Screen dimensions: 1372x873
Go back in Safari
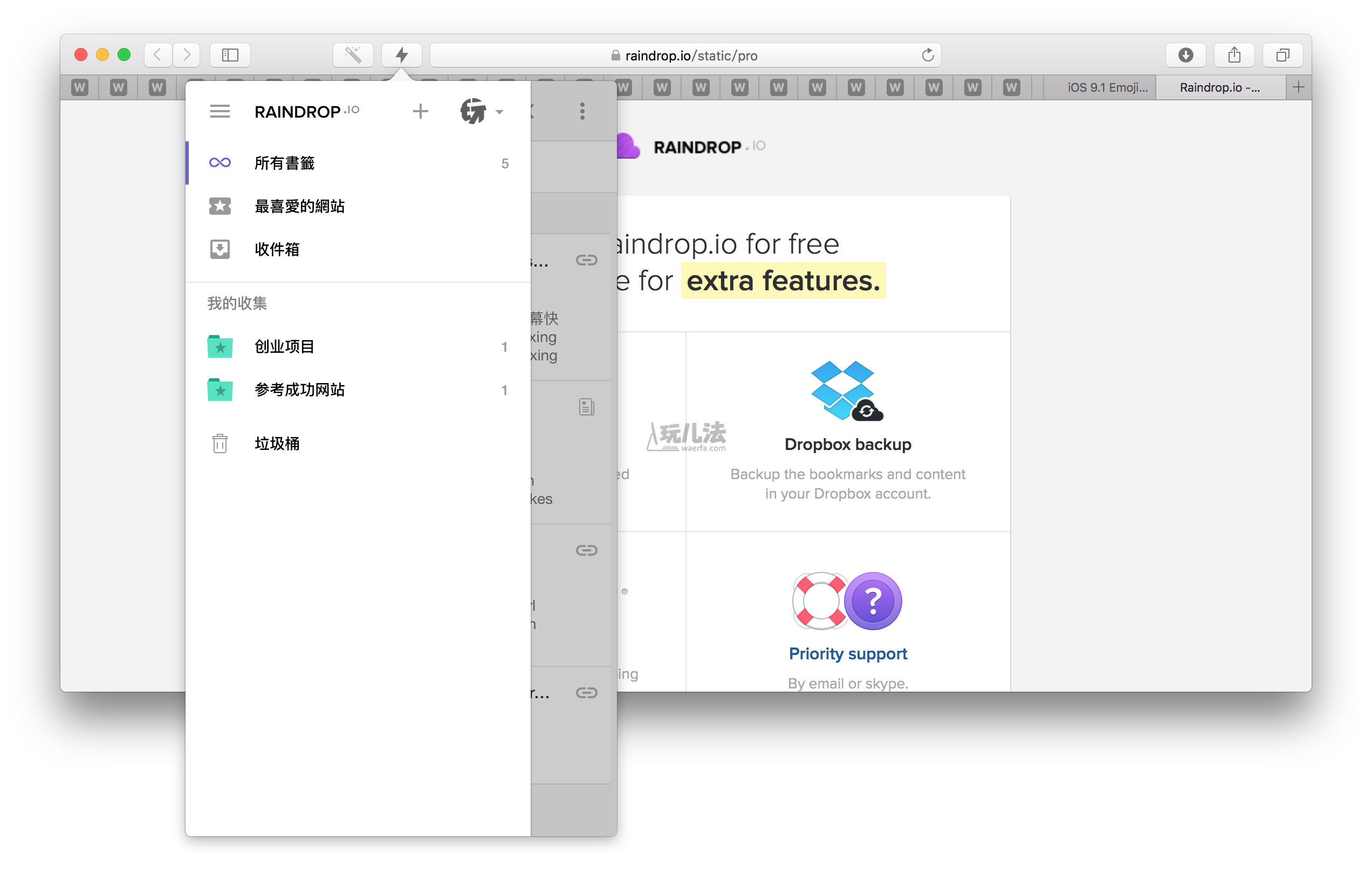coord(158,55)
